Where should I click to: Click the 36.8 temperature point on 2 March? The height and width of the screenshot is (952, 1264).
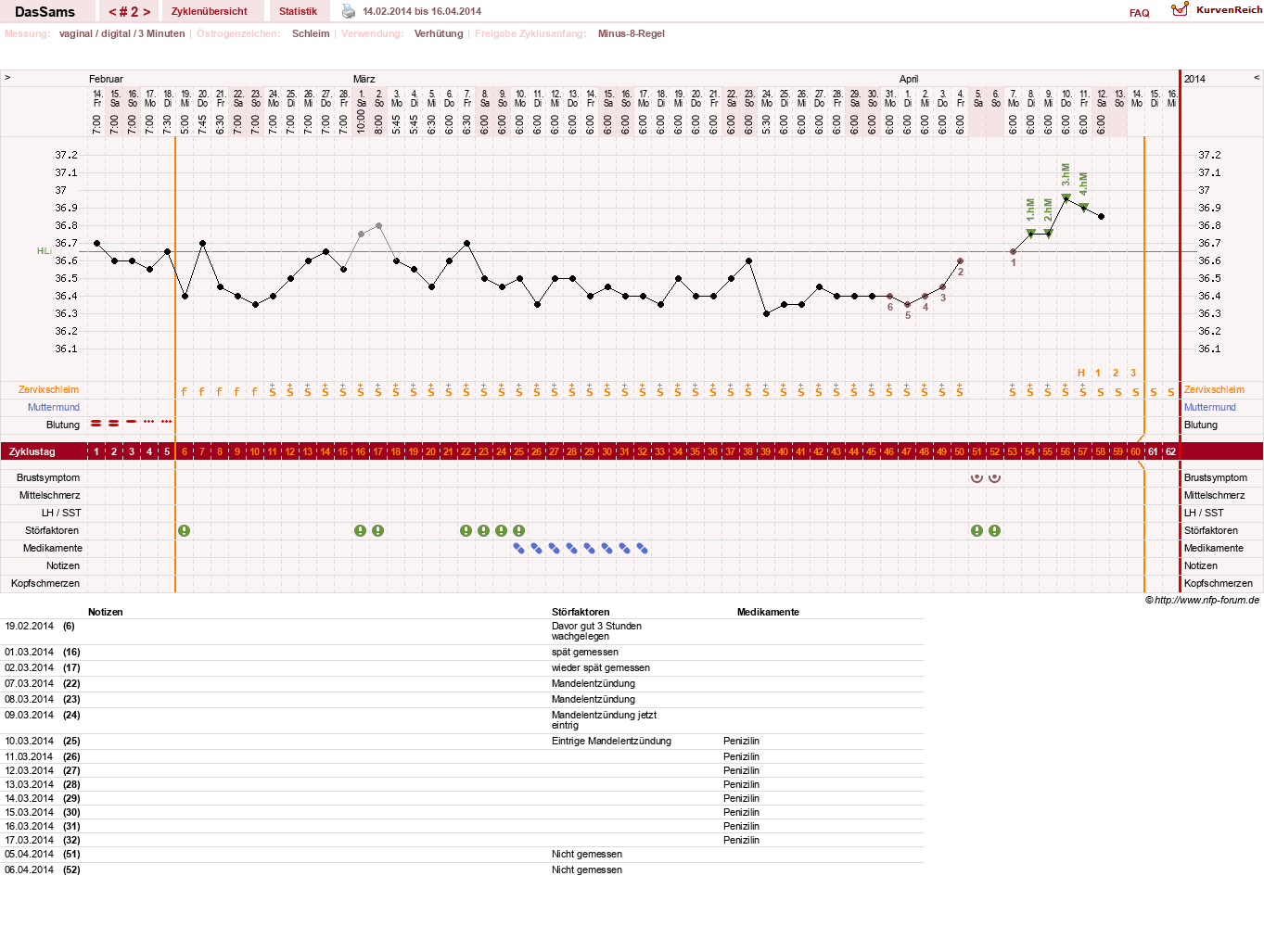pyautogui.click(x=378, y=225)
